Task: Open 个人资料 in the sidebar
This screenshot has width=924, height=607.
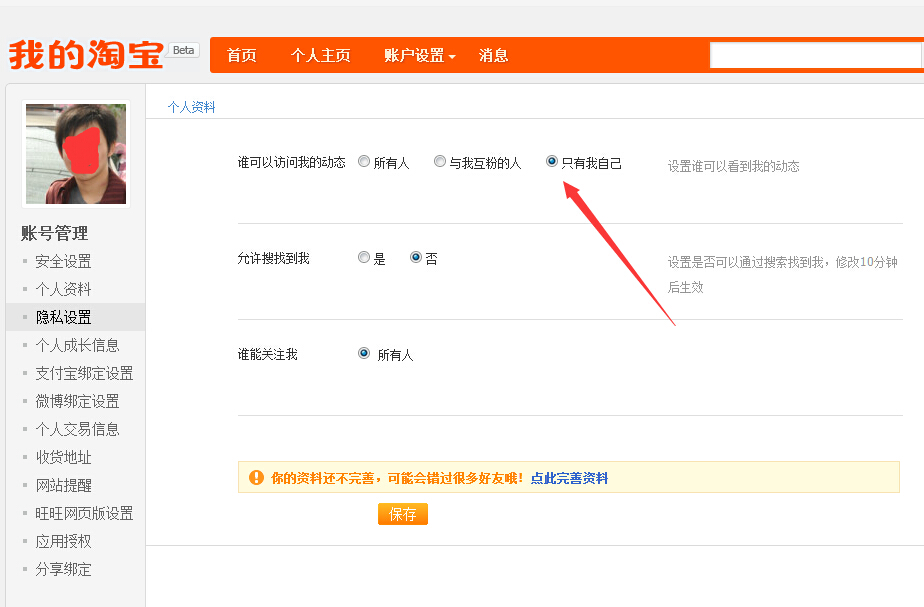Action: click(63, 289)
